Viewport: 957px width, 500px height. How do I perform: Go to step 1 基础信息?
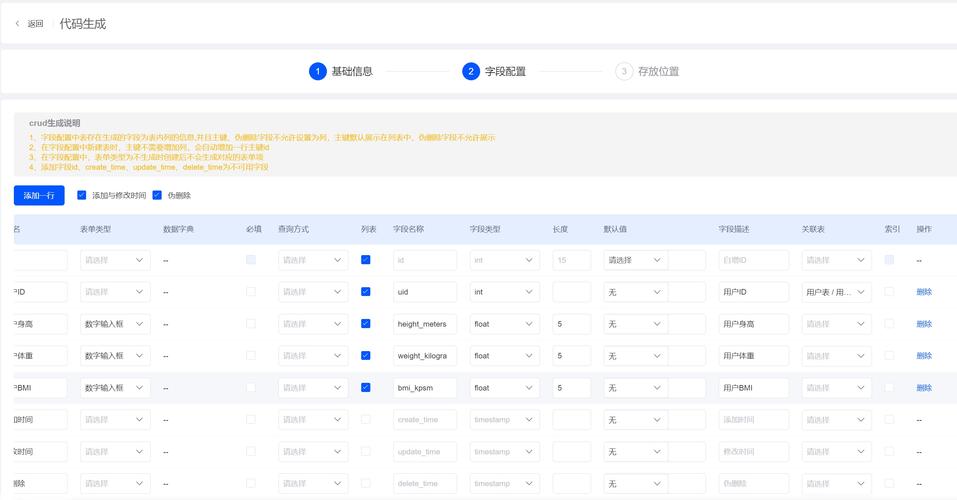click(x=341, y=71)
